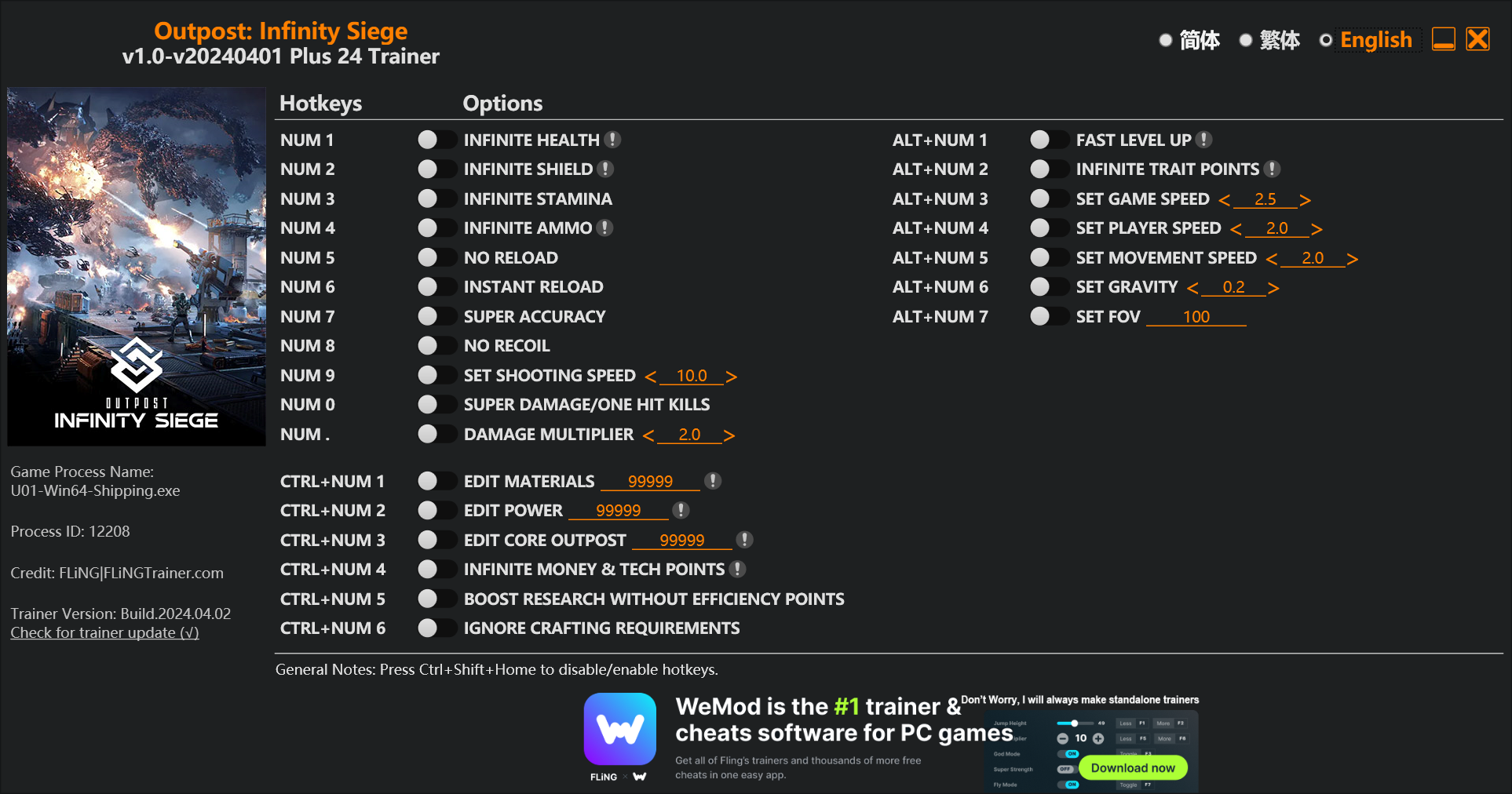
Task: Click the Infinite Trait Points info icon
Action: (1273, 169)
